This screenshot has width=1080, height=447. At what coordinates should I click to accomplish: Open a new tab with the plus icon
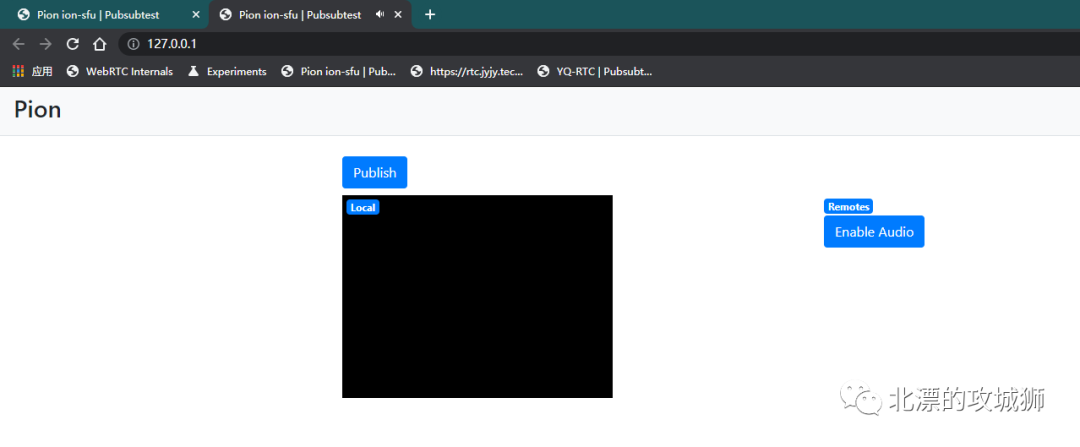[x=430, y=14]
